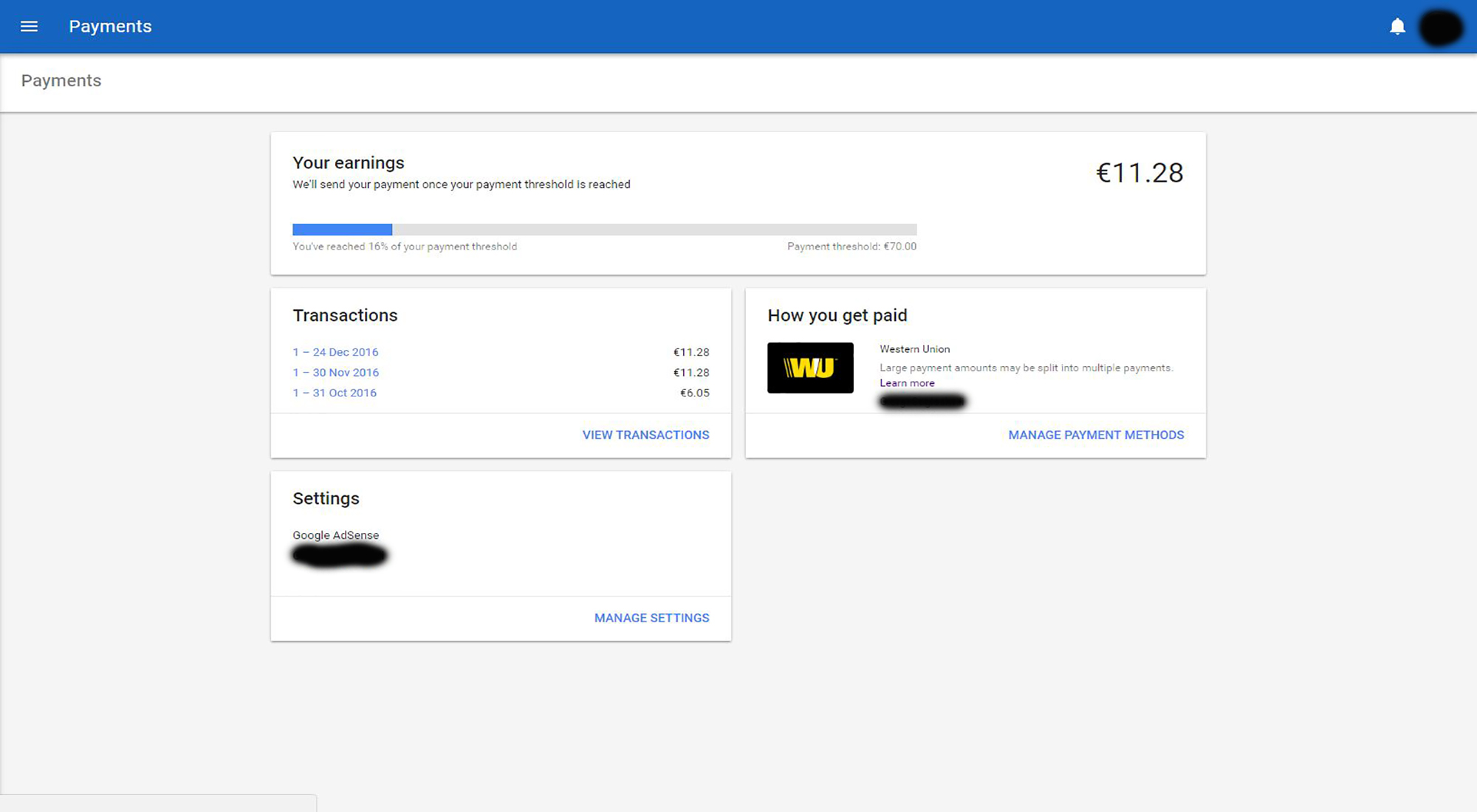The width and height of the screenshot is (1477, 812).
Task: Open the hamburger navigation menu
Action: pyautogui.click(x=29, y=27)
